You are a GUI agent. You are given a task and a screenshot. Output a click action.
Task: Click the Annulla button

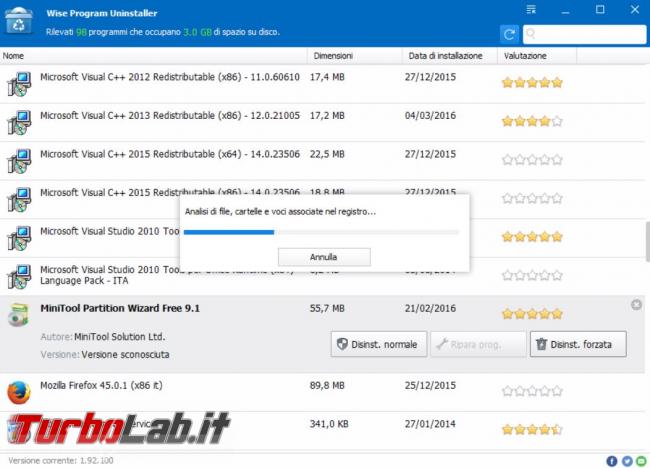click(324, 257)
